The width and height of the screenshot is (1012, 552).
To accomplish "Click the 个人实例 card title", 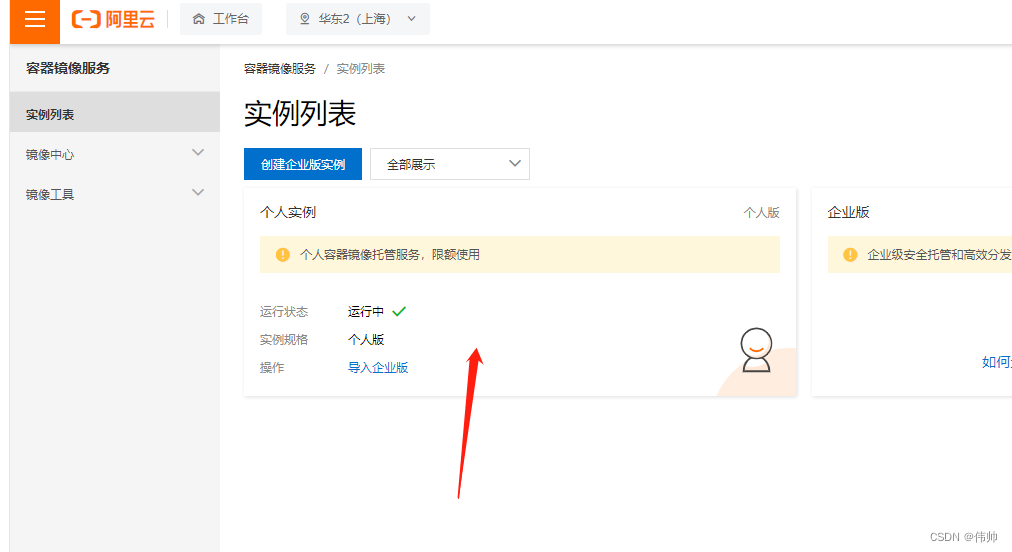I will tap(288, 212).
